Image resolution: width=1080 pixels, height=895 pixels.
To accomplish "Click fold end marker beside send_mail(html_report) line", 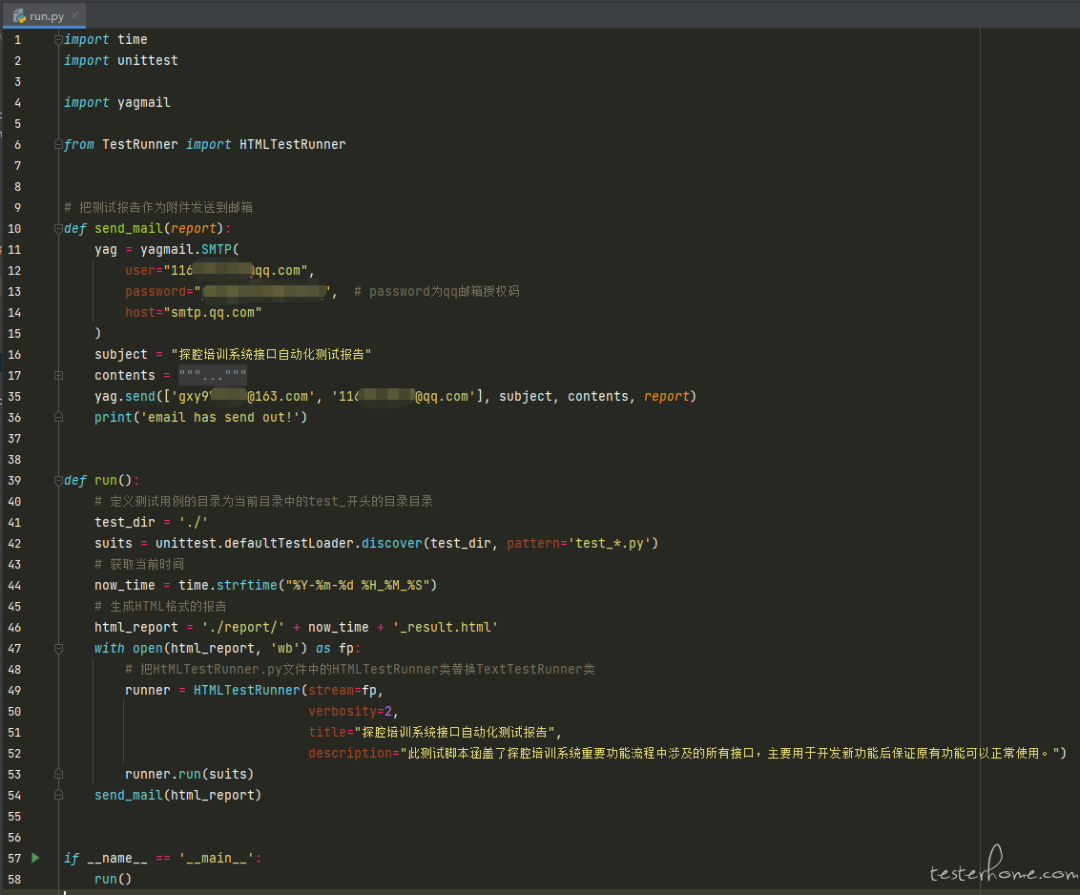I will point(59,794).
